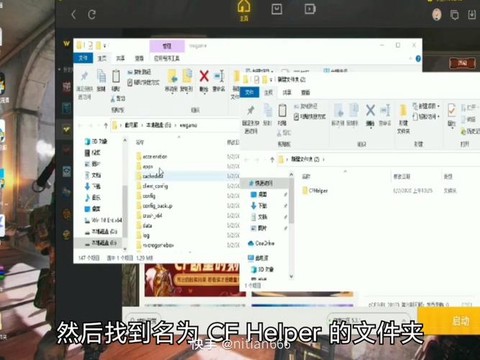The width and height of the screenshot is (480, 360).
Task: Click 本地磁盘 (D:) in wegame address bar
Action: point(159,125)
